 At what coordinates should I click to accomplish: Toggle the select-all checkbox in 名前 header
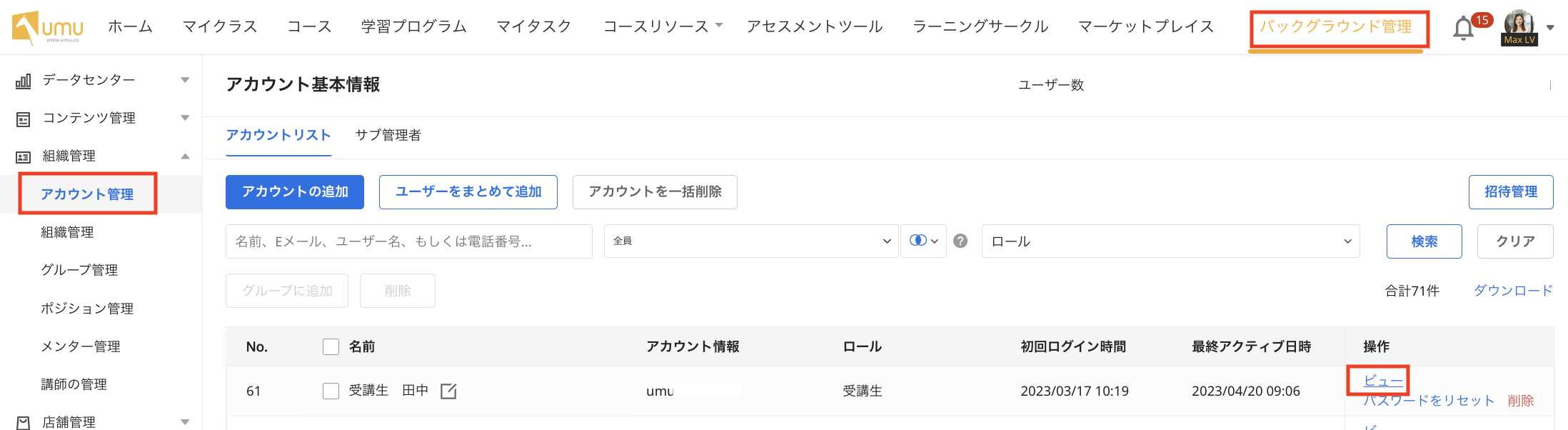(x=331, y=346)
